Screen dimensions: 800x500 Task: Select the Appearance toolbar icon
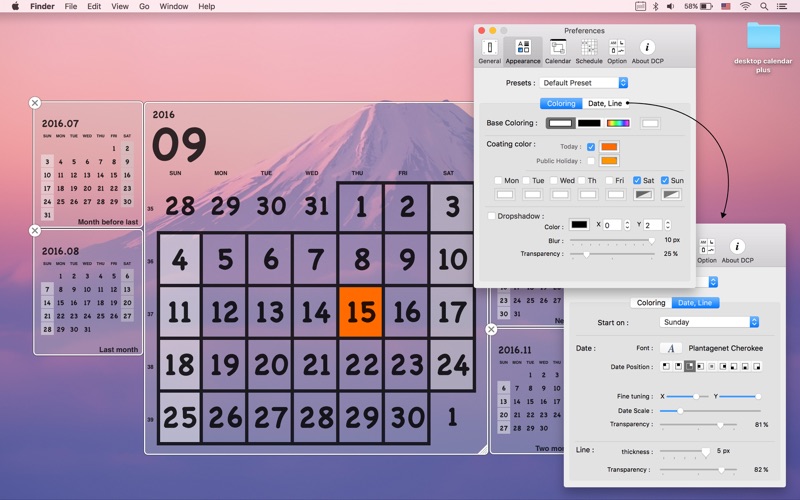(x=523, y=52)
